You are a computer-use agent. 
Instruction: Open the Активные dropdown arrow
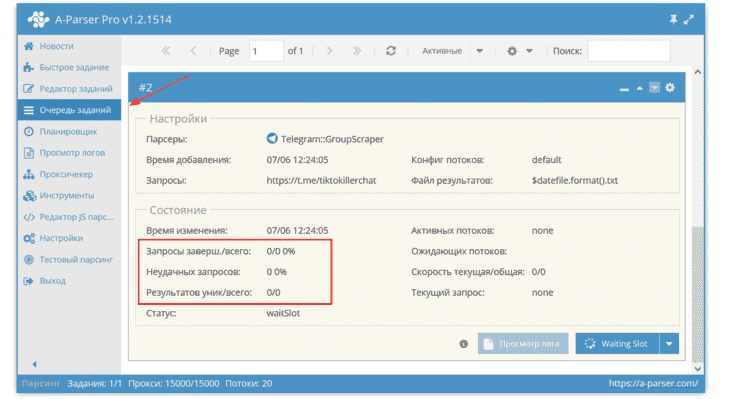(x=480, y=51)
